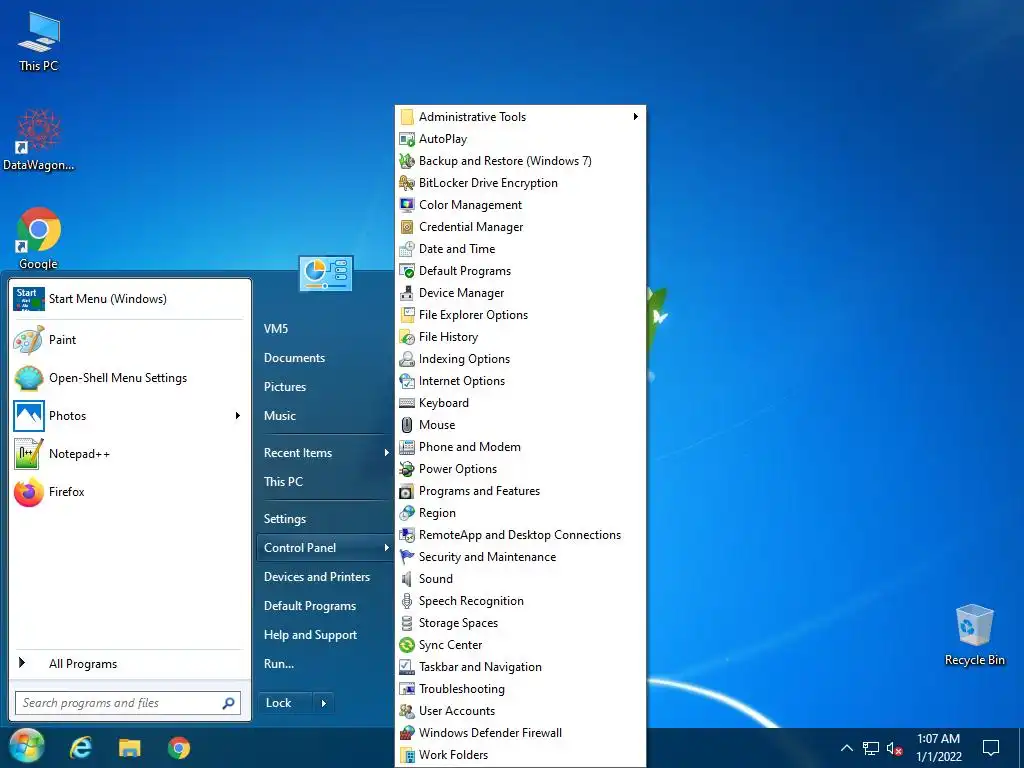Open the Recycle Bin desktop icon
Image resolution: width=1024 pixels, height=768 pixels.
pyautogui.click(x=974, y=635)
